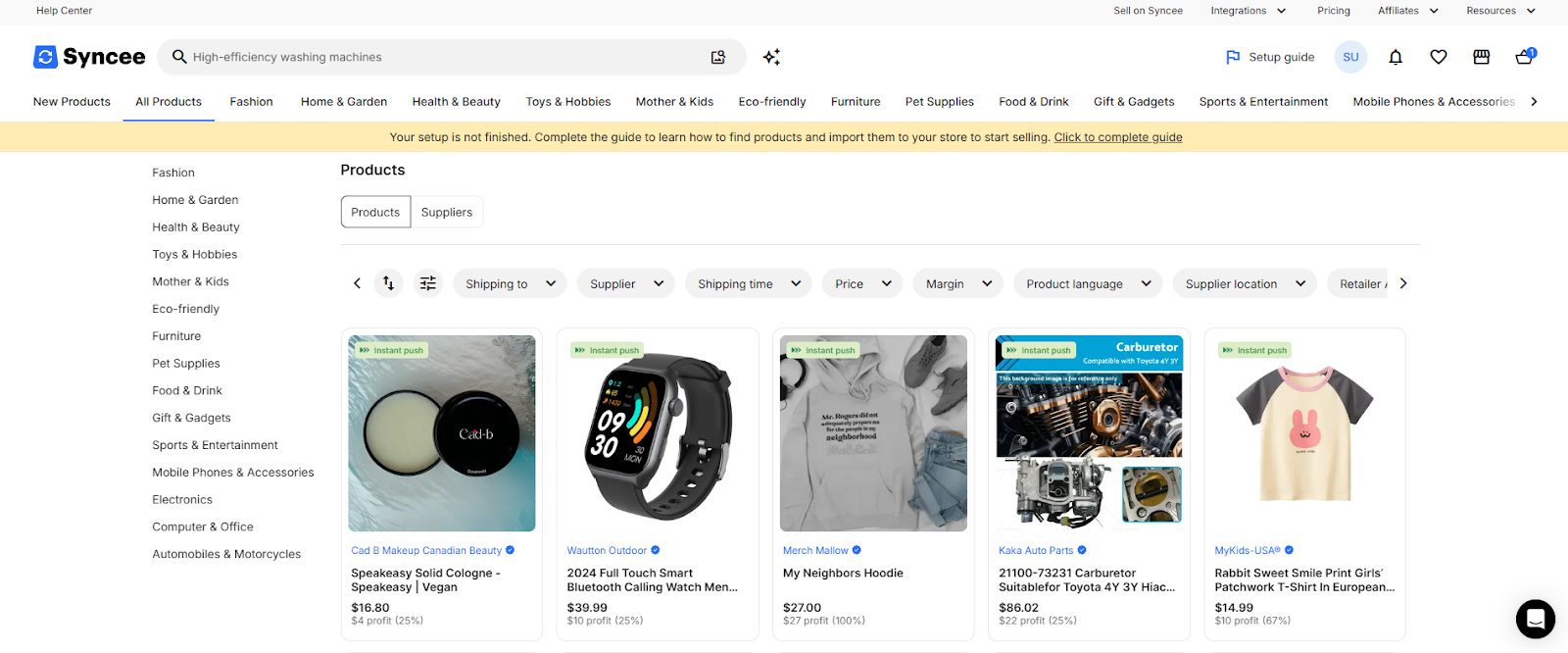Open the marketplace storefront icon
The image size is (1568, 653).
click(x=1481, y=57)
